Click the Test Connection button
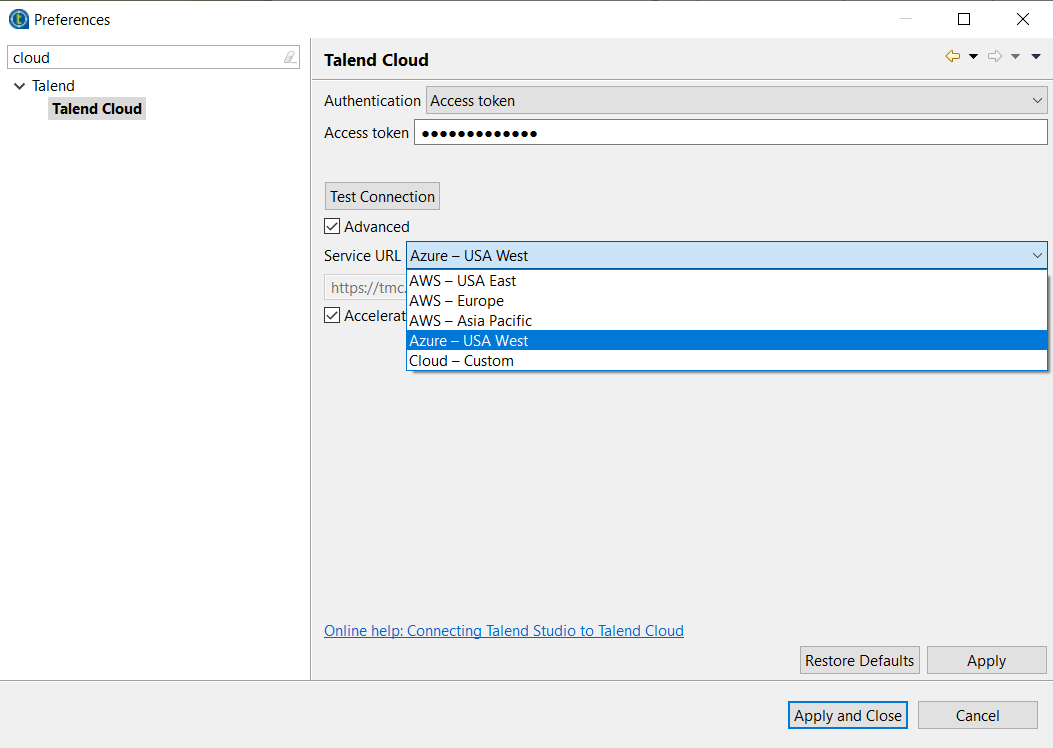 pos(382,197)
